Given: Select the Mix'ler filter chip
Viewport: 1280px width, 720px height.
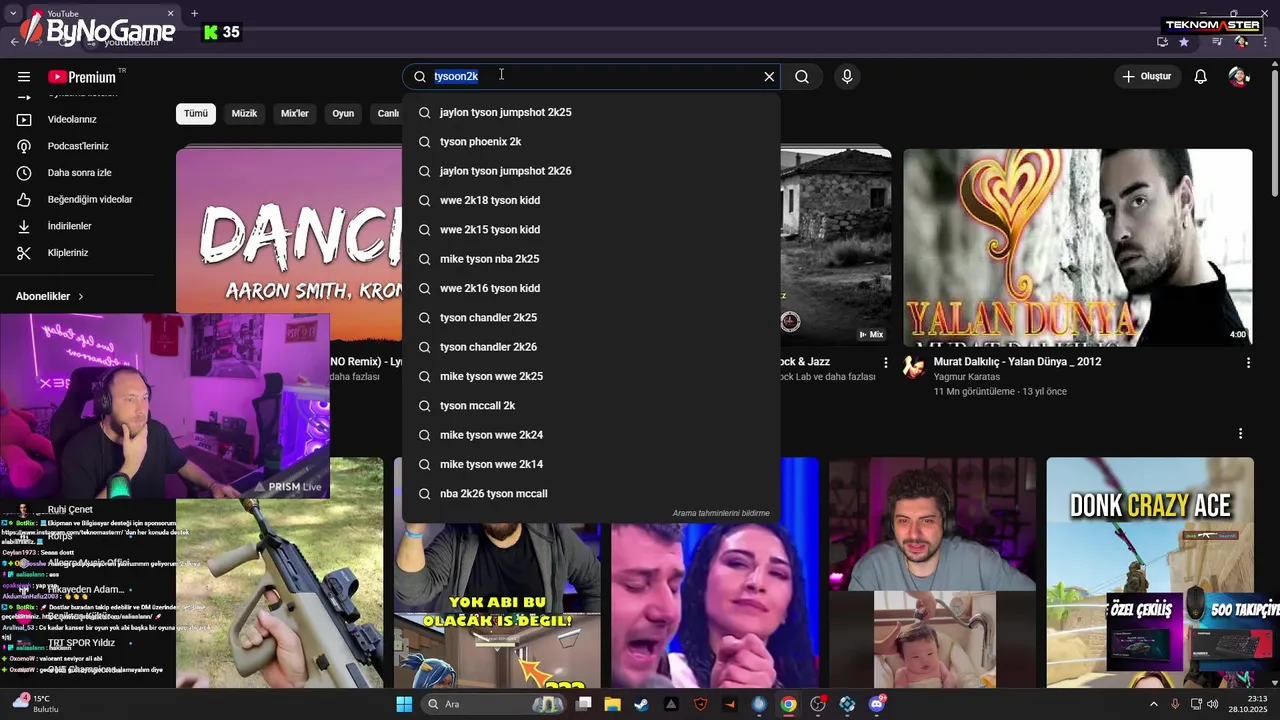Looking at the screenshot, I should [x=295, y=113].
